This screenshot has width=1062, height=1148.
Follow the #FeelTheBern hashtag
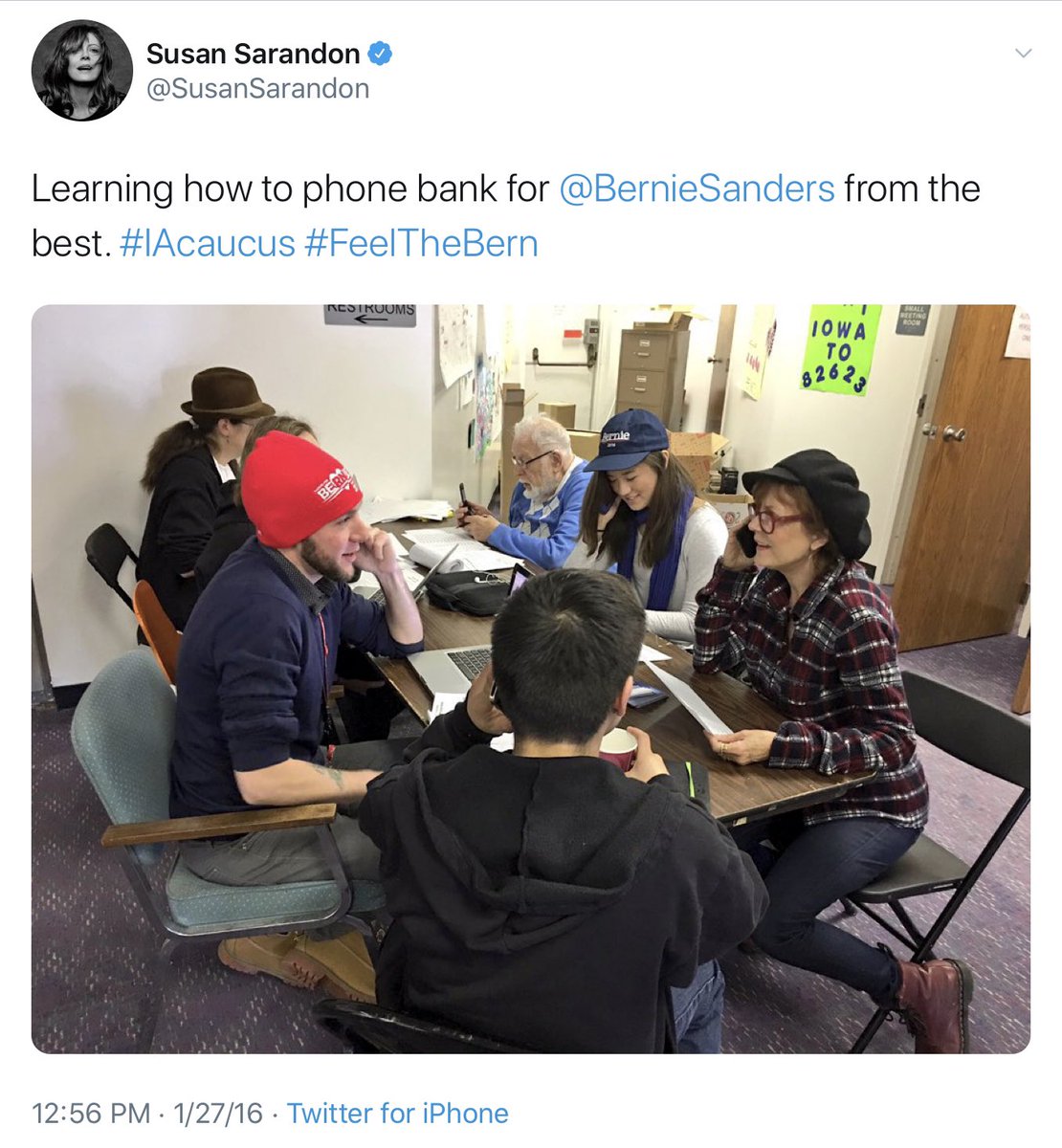(x=421, y=243)
